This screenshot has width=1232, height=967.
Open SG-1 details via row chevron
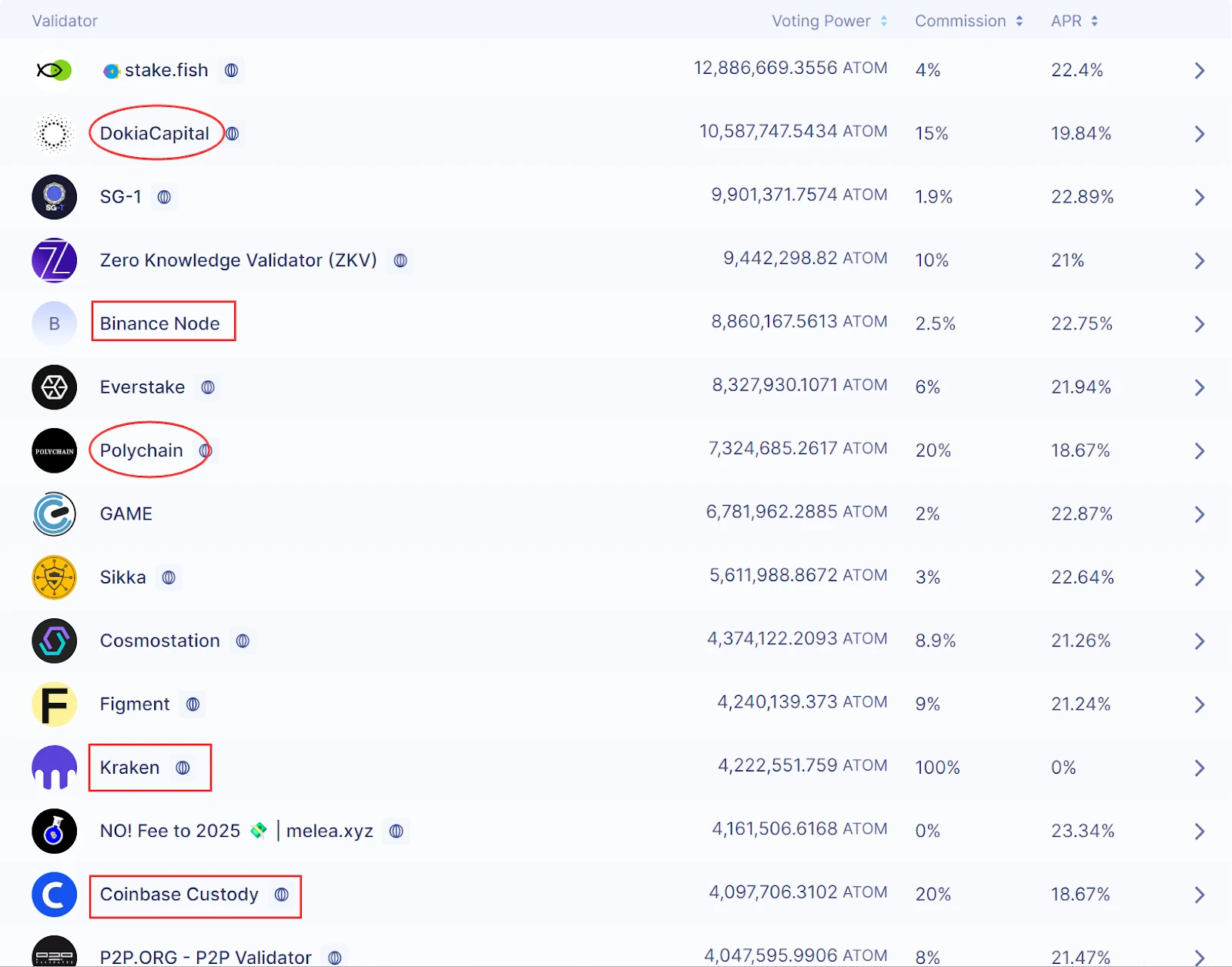pyautogui.click(x=1199, y=198)
